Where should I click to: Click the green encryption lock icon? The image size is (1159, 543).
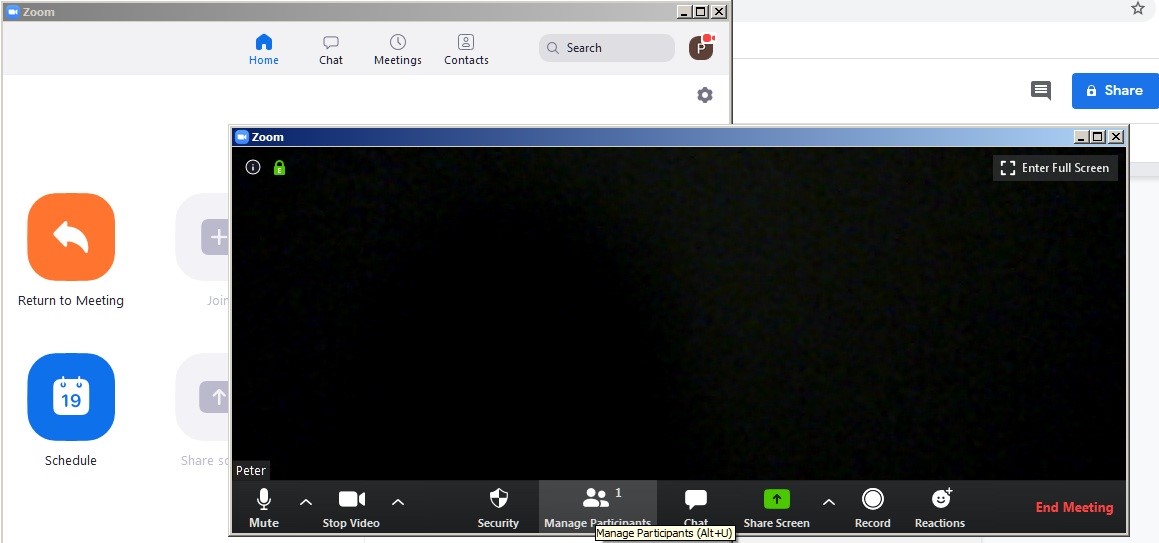[279, 168]
